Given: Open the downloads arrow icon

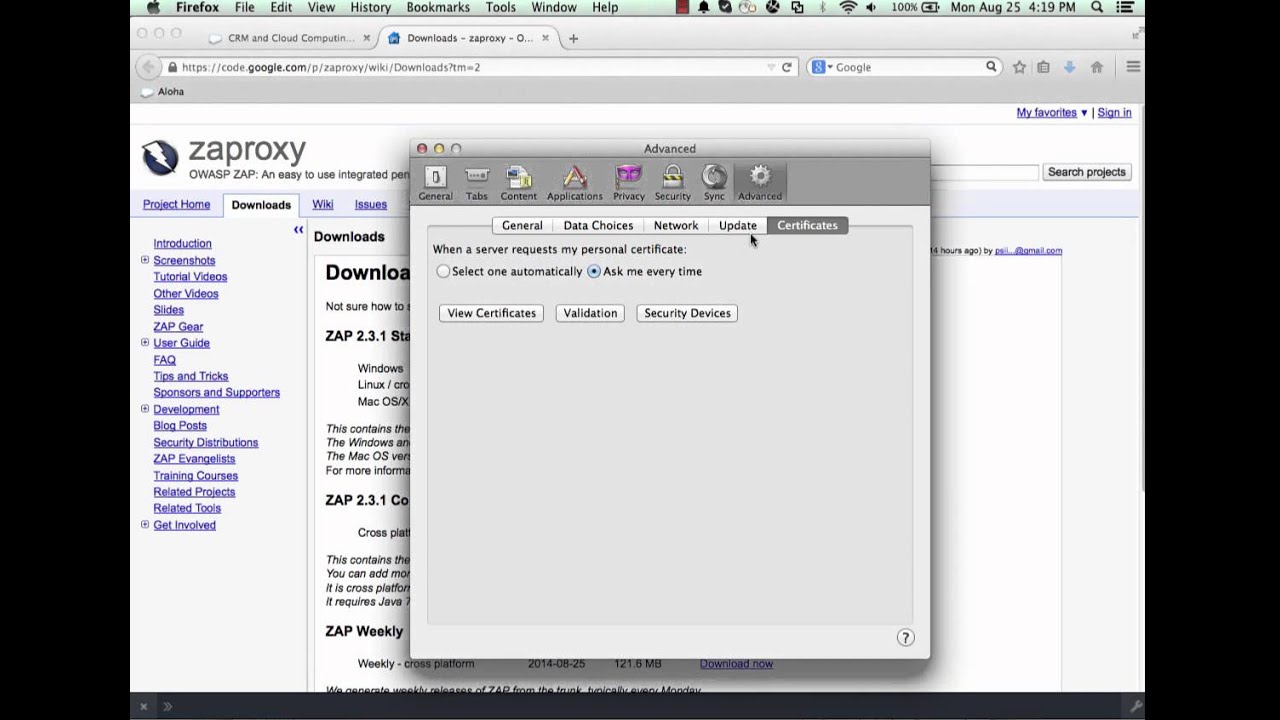Looking at the screenshot, I should pyautogui.click(x=1069, y=67).
